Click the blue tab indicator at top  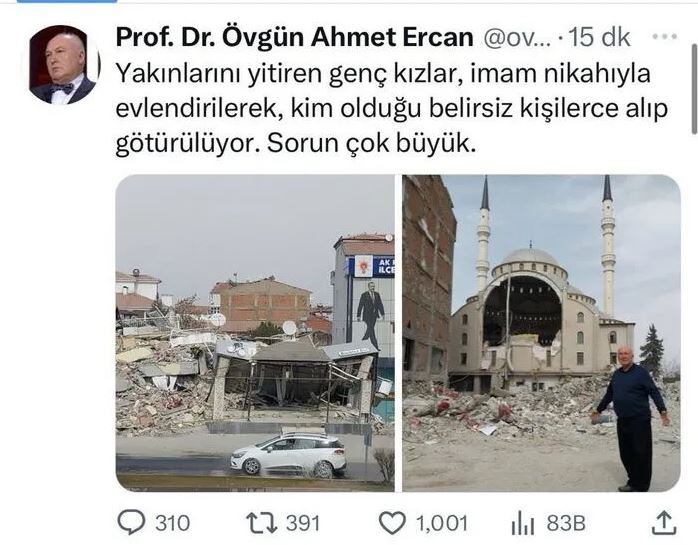pyautogui.click(x=67, y=1)
